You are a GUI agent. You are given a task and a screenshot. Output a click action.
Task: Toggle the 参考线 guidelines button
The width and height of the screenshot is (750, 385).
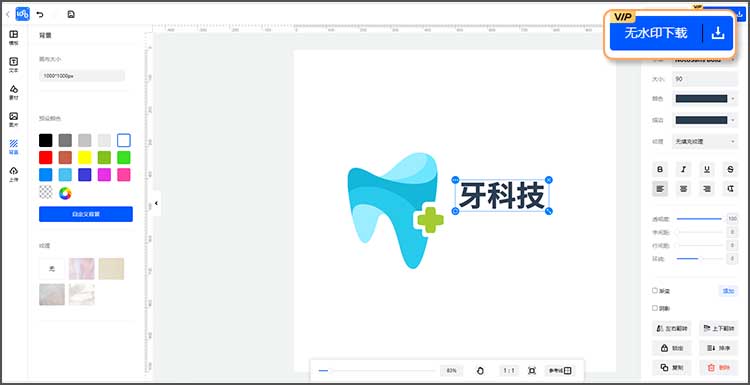pyautogui.click(x=560, y=371)
